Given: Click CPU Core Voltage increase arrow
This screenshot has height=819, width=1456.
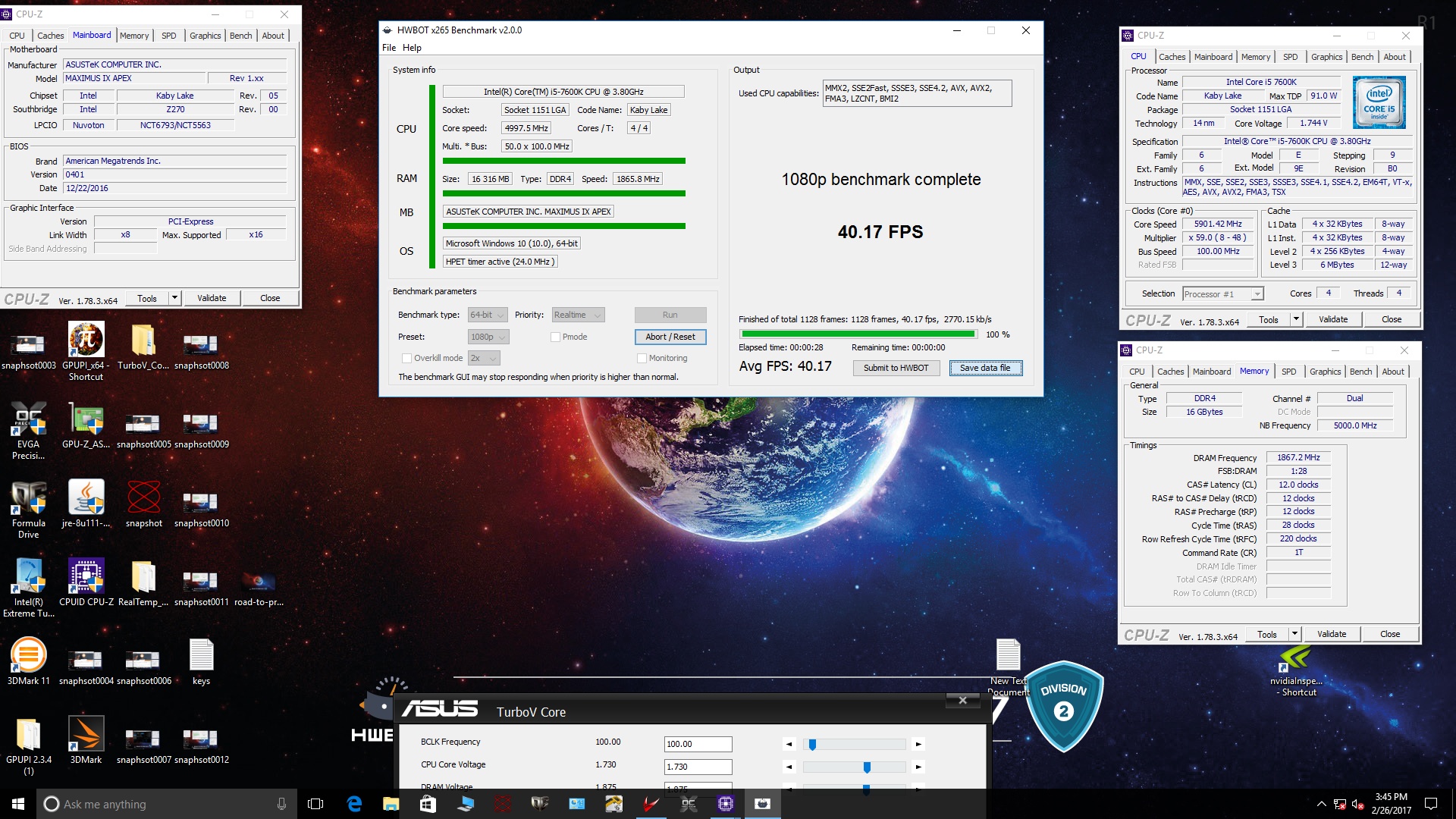Looking at the screenshot, I should [918, 767].
